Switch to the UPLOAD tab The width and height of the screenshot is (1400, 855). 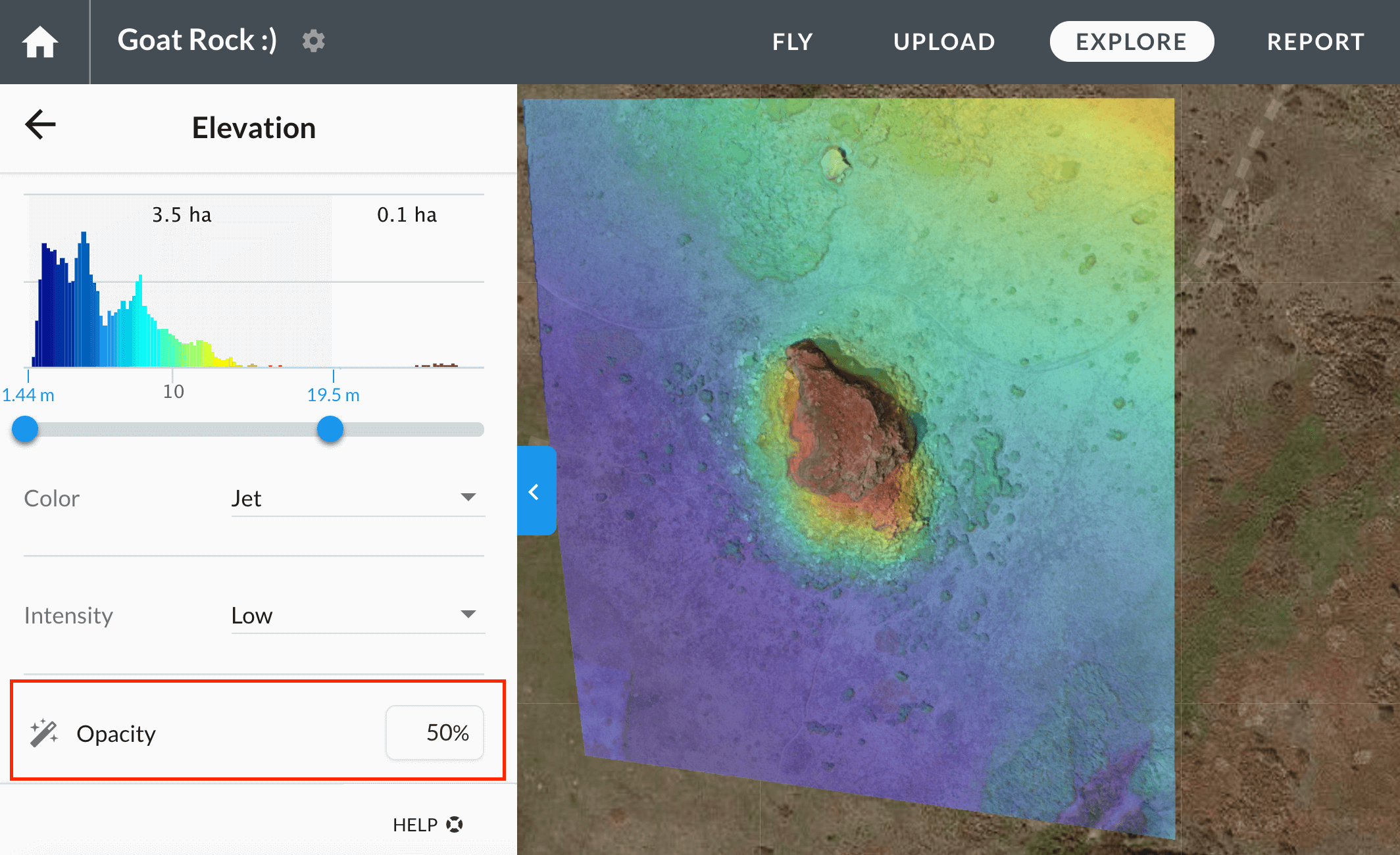coord(944,41)
